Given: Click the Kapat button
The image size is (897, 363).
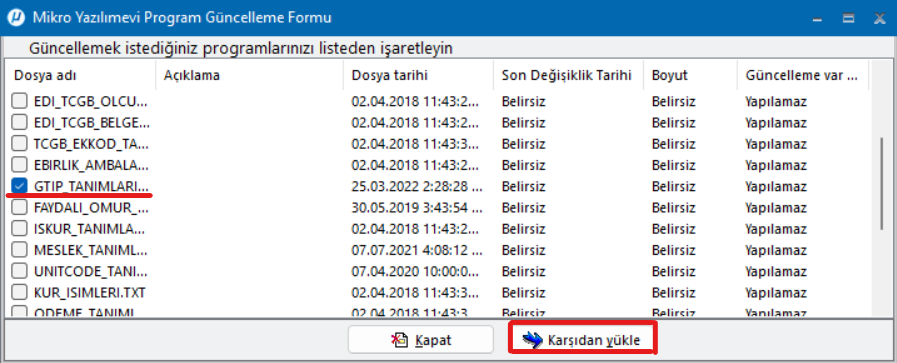Looking at the screenshot, I should click(x=420, y=340).
